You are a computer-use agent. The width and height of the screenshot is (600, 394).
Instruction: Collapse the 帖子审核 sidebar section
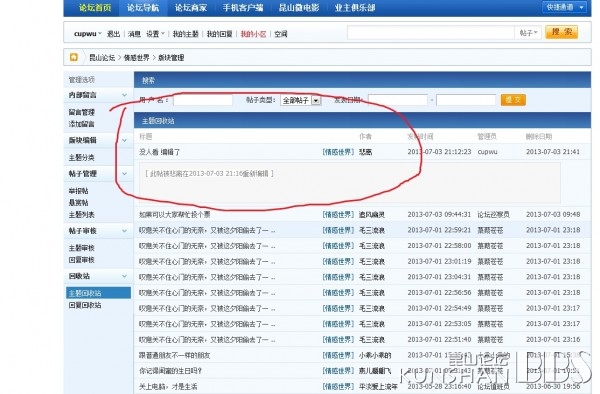click(x=124, y=231)
